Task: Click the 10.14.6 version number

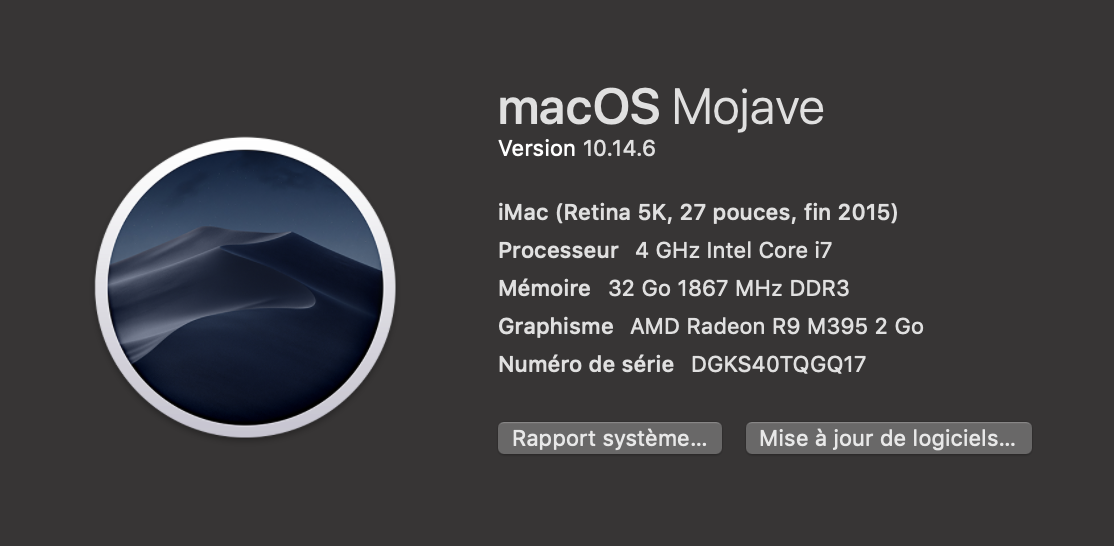Action: pos(619,149)
